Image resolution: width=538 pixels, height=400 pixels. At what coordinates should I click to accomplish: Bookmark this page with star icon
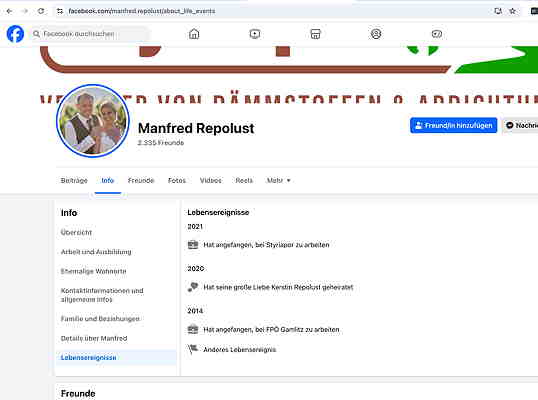[513, 11]
